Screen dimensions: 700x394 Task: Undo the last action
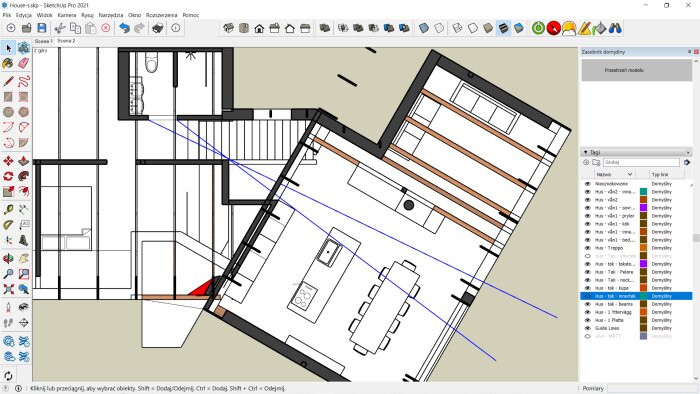pos(124,28)
